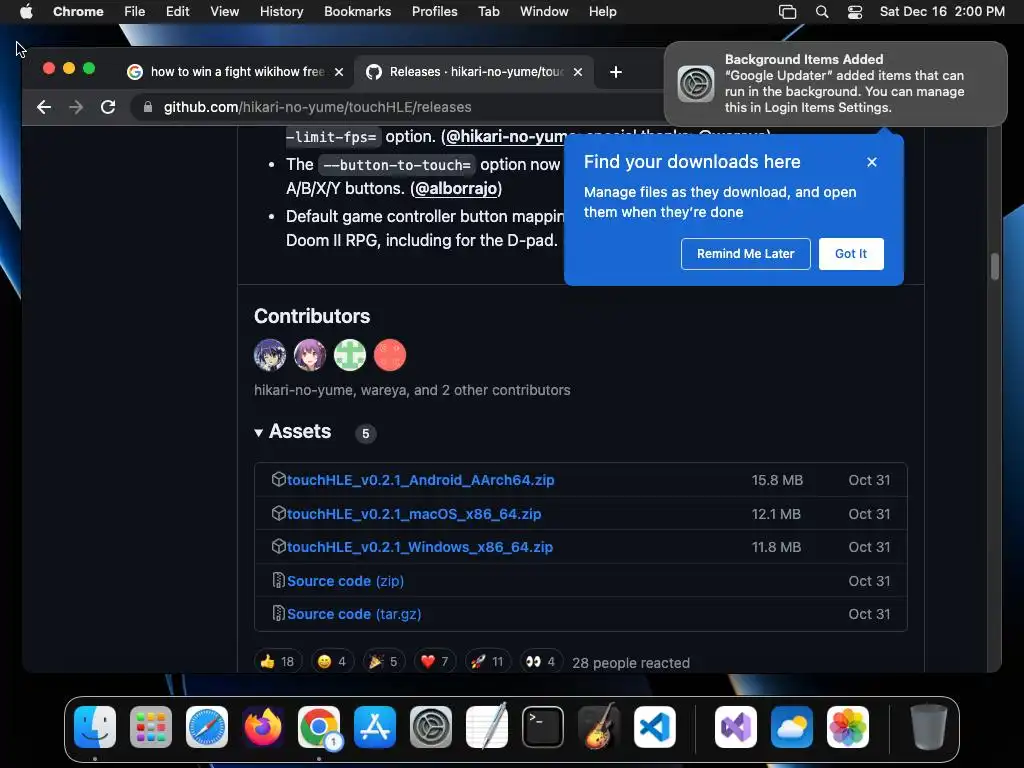Click Remind Me Later

click(x=746, y=254)
